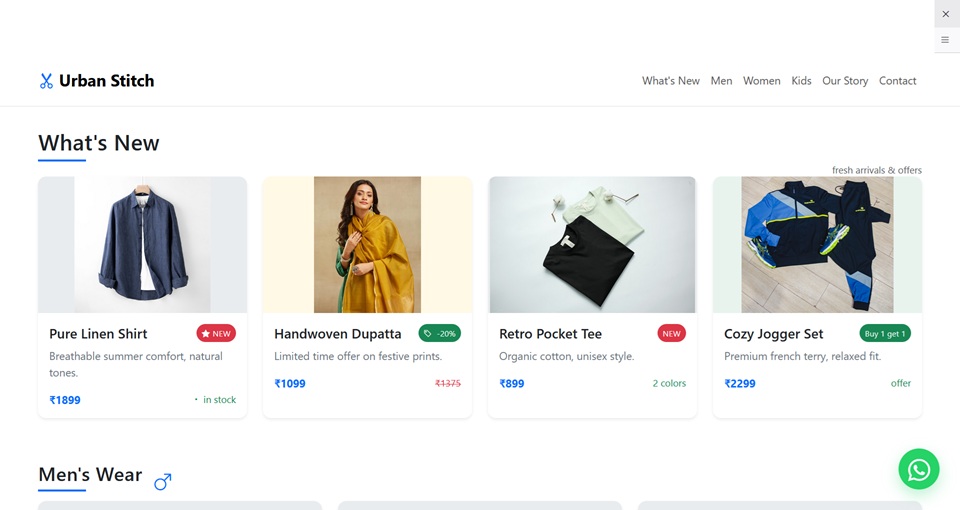Click the 'fresh arrivals & offers' caption
Viewport: 960px width, 510px height.
coord(877,170)
